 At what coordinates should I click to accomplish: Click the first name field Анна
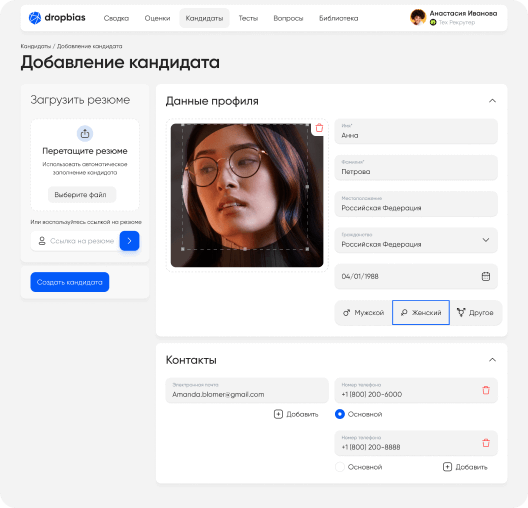[416, 131]
